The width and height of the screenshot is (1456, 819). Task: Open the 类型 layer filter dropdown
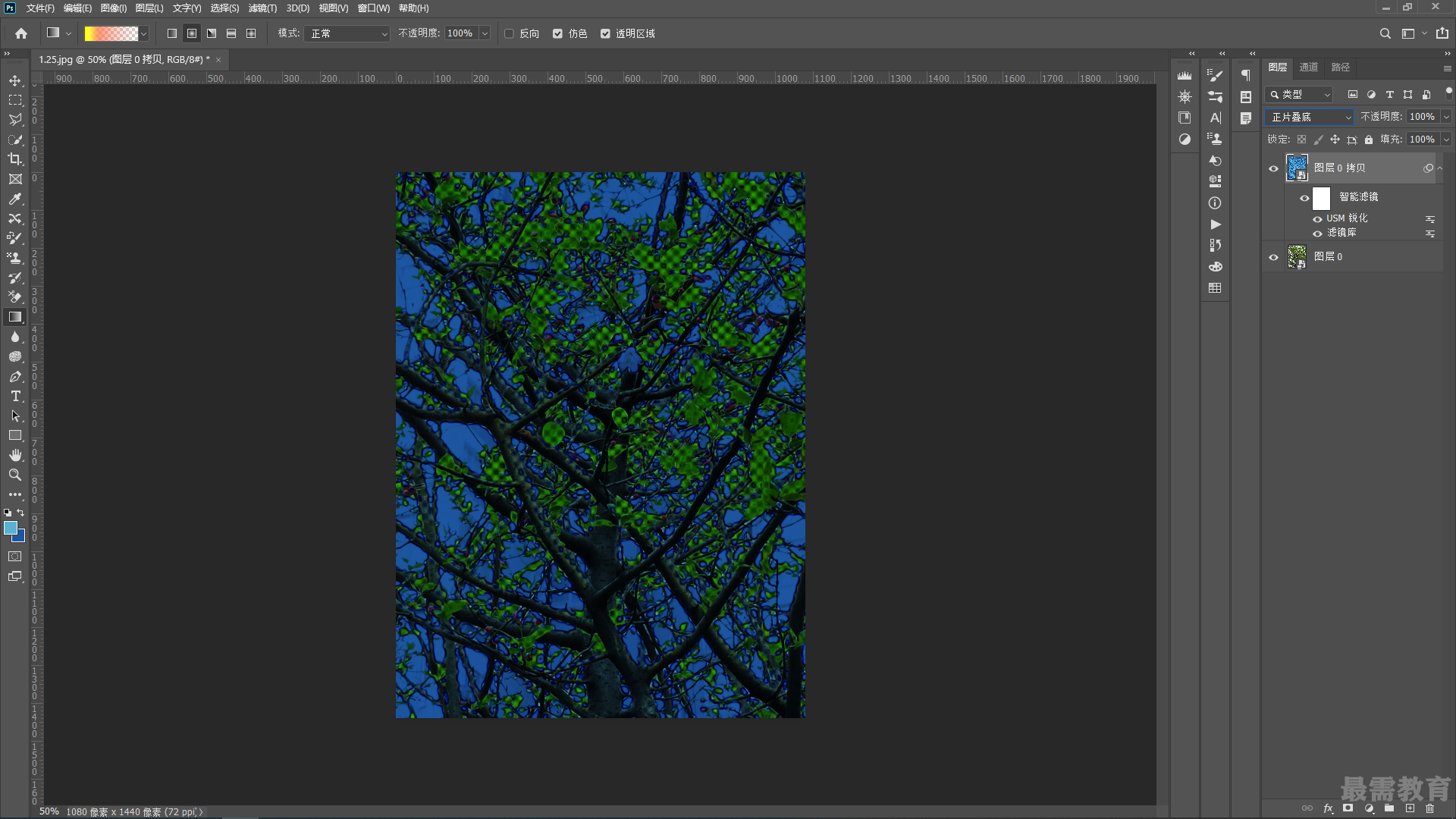click(x=1300, y=95)
